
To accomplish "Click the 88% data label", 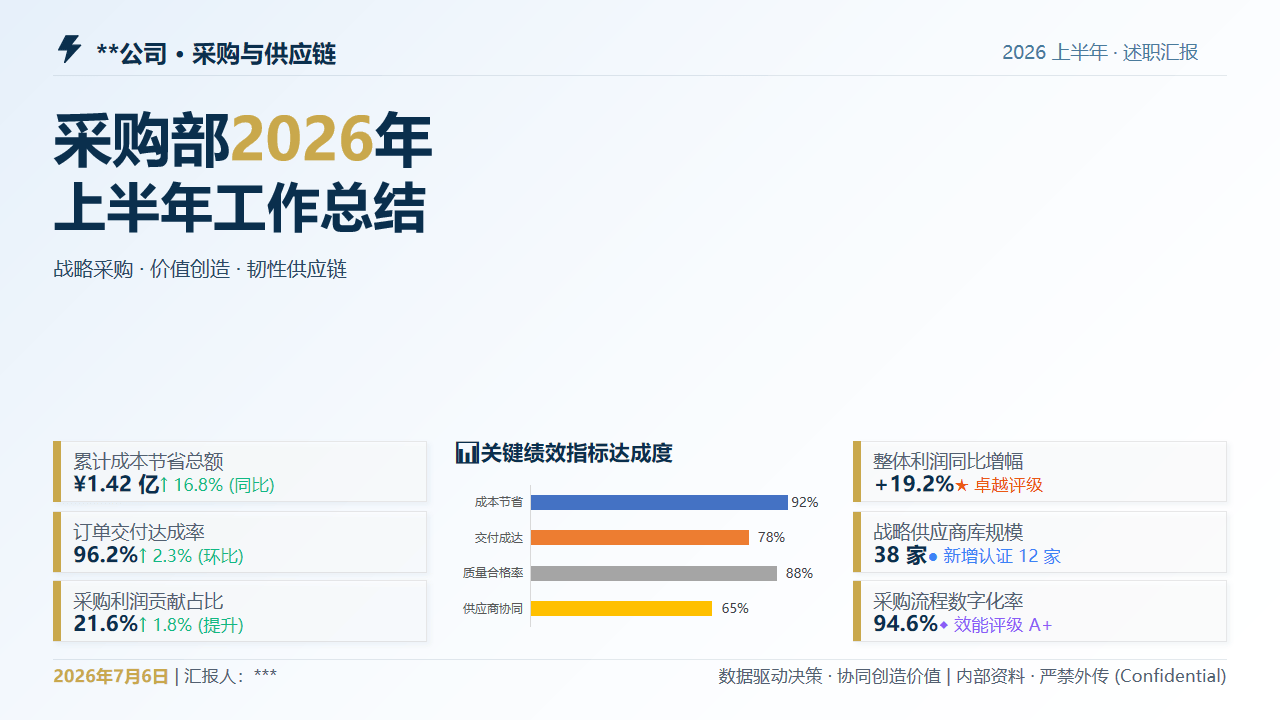I will point(799,573).
